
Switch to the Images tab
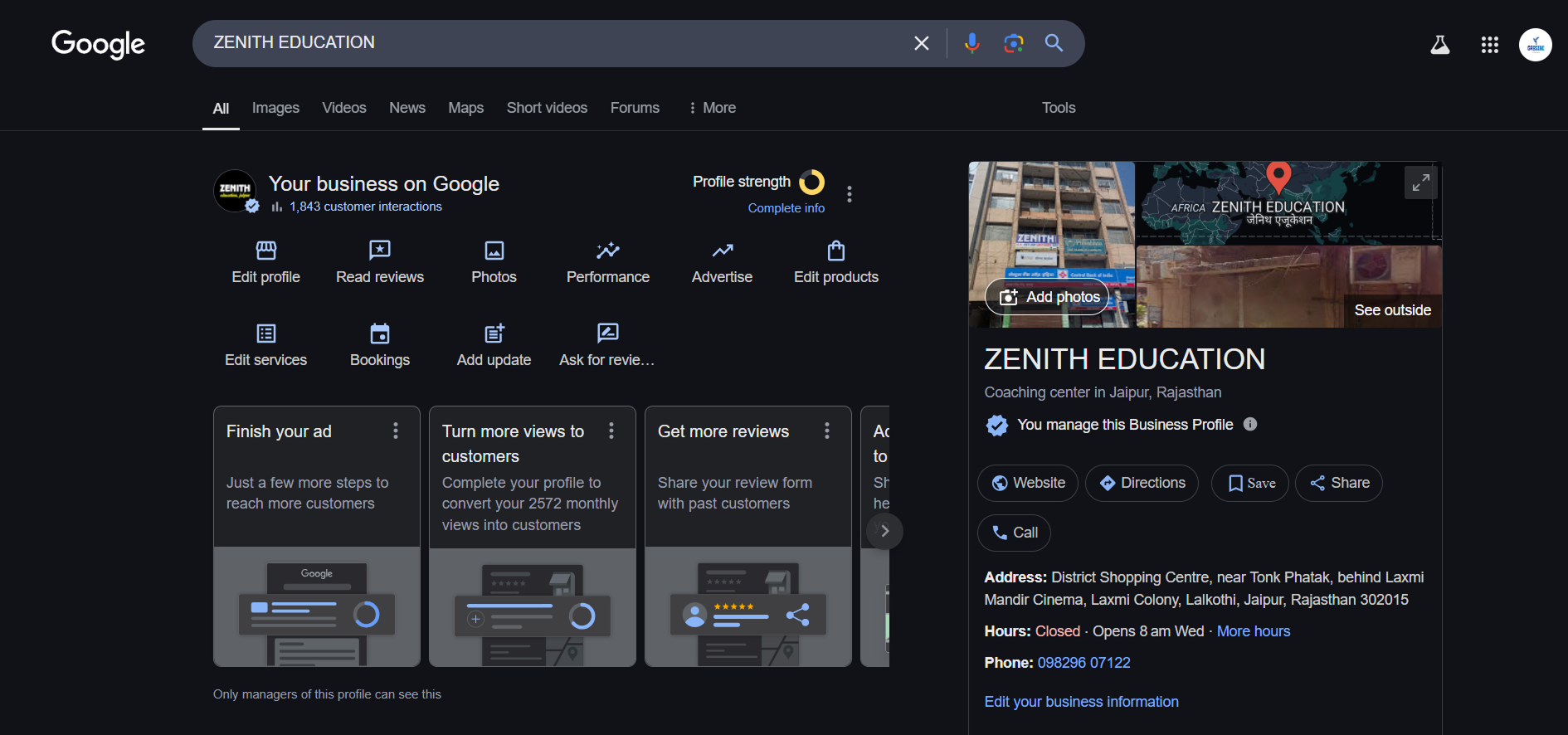click(275, 108)
